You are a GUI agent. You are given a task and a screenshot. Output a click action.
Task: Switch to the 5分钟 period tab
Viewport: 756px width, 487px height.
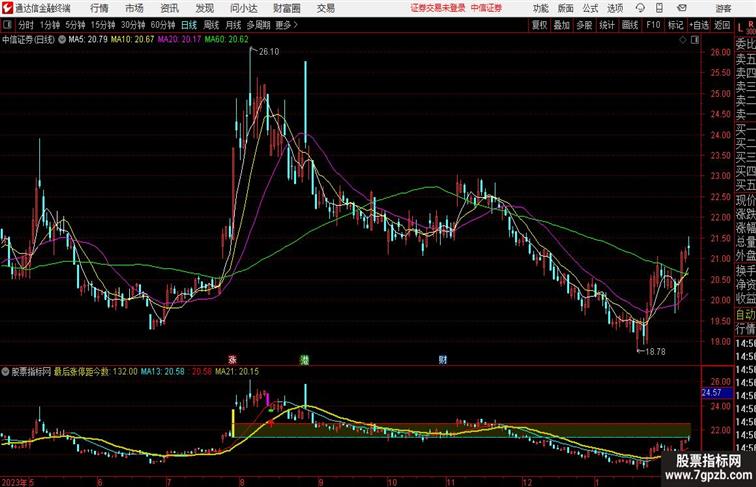pos(75,25)
